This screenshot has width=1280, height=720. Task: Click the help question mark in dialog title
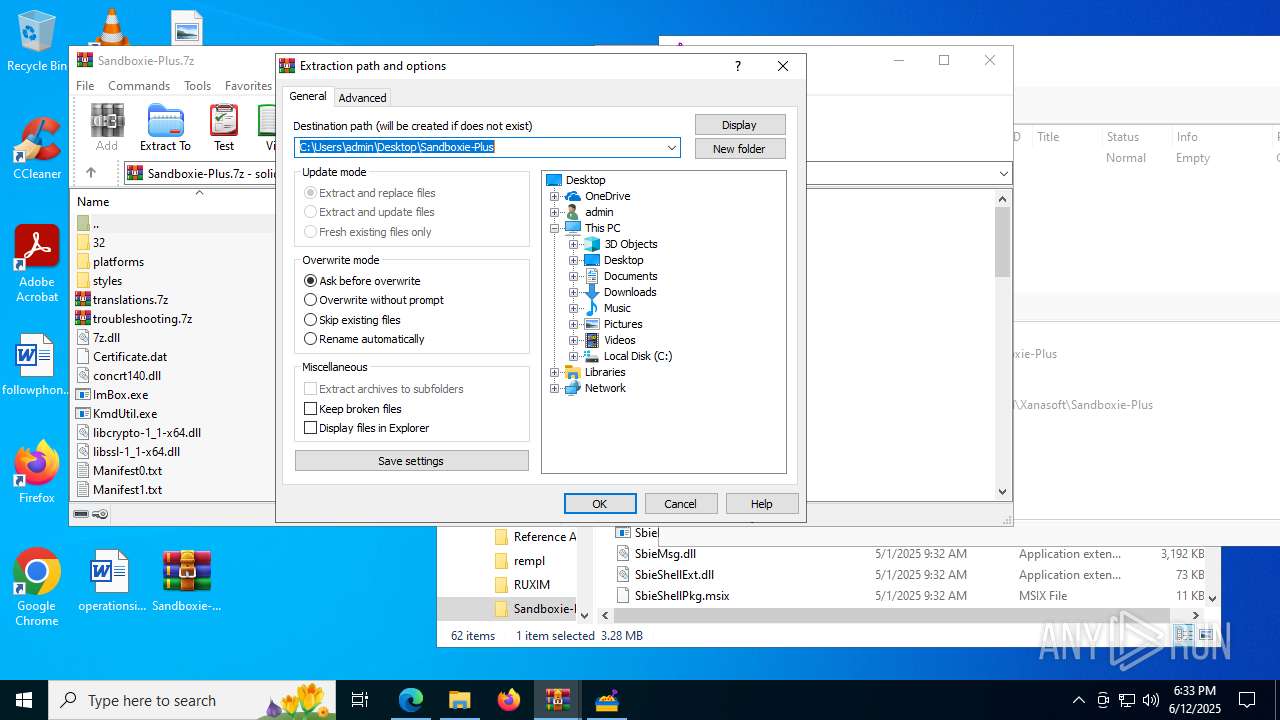[x=738, y=66]
